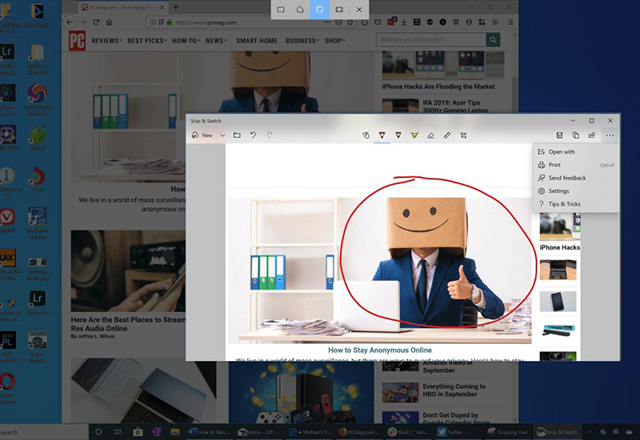The width and height of the screenshot is (640, 440).
Task: Share the snip via share icon
Action: click(x=591, y=135)
